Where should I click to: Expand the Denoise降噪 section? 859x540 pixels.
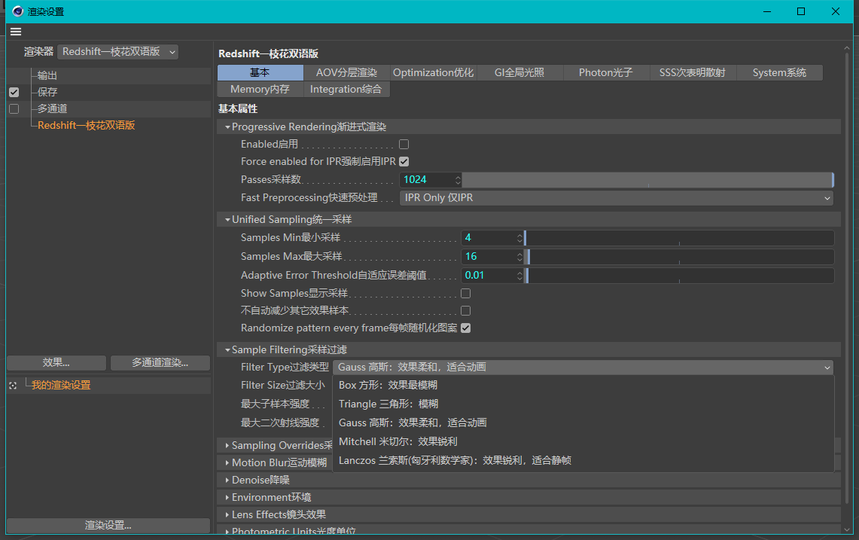[x=227, y=480]
